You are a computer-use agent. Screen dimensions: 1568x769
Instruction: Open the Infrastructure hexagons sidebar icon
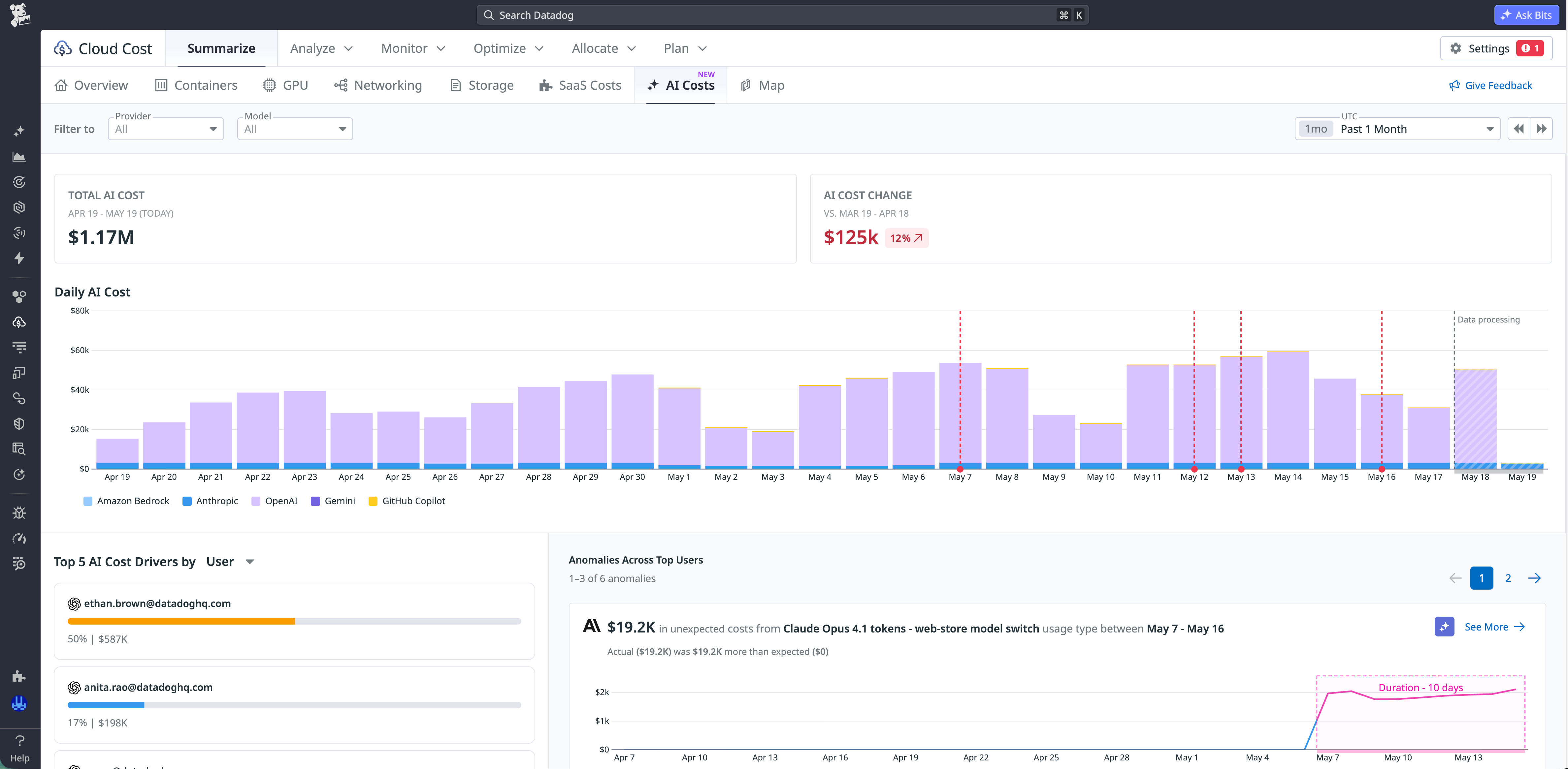point(19,296)
